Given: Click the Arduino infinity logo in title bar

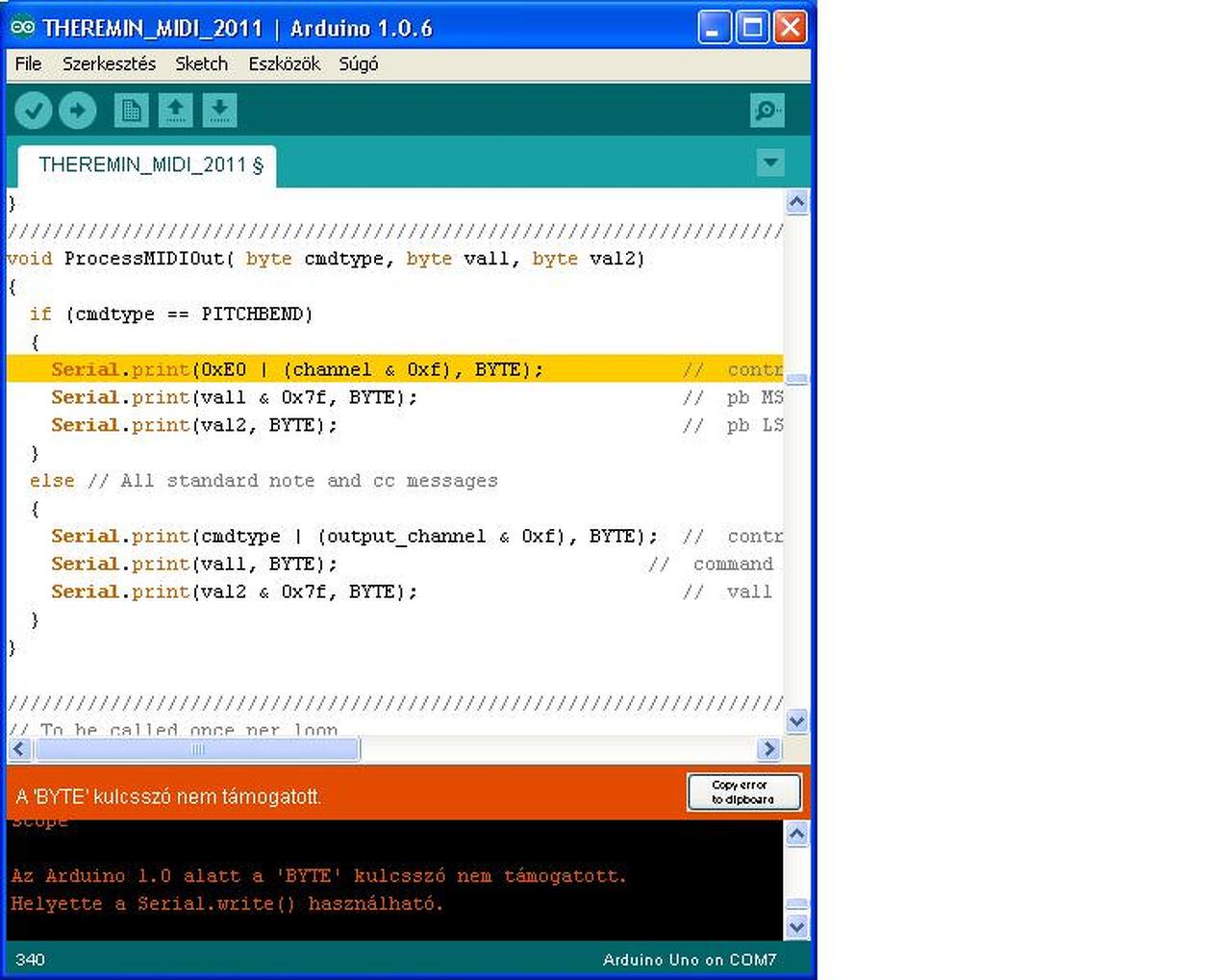Looking at the screenshot, I should (x=23, y=27).
